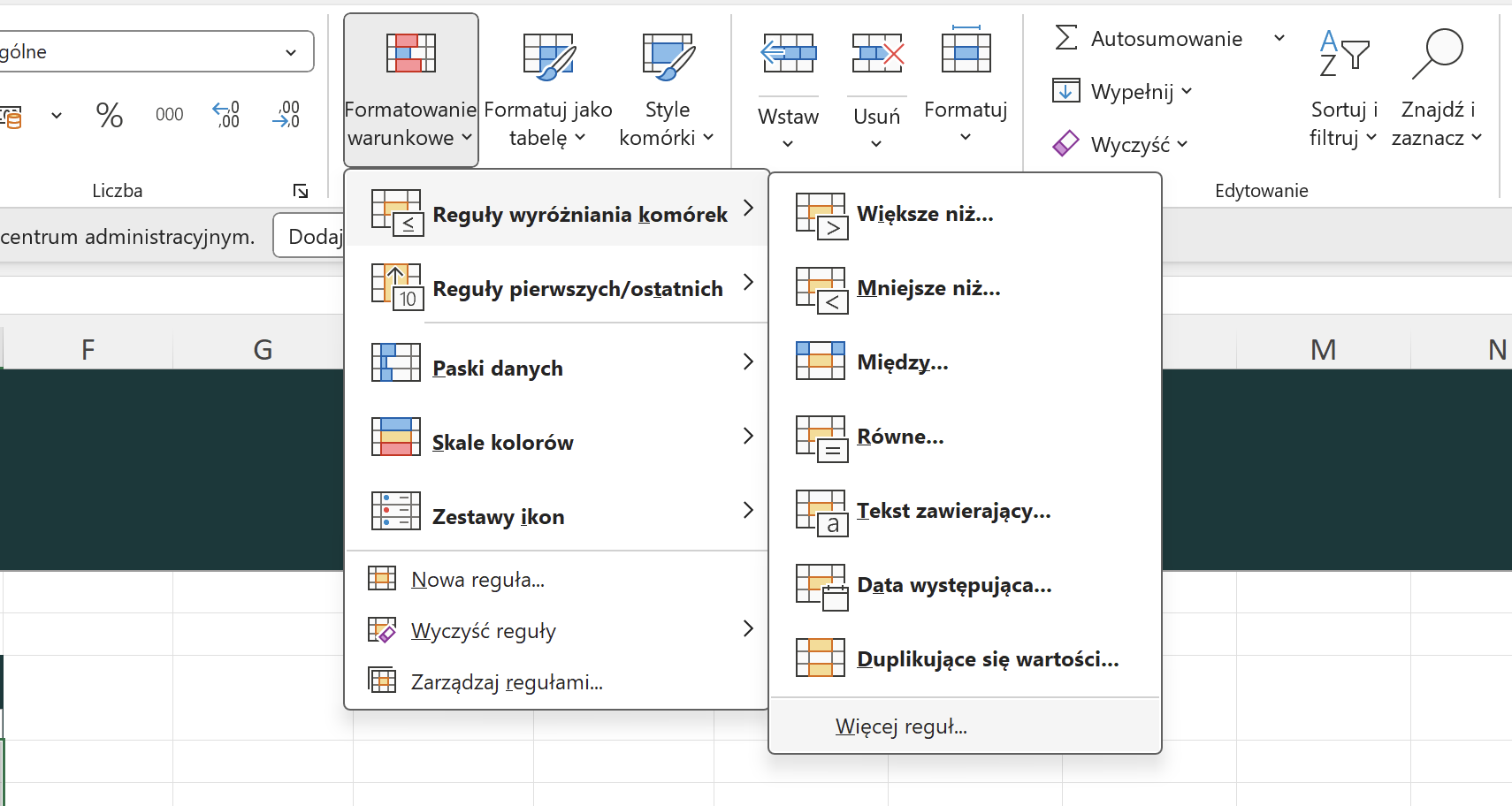Click the decrease decimal icon
This screenshot has height=806, width=1512.
click(286, 114)
